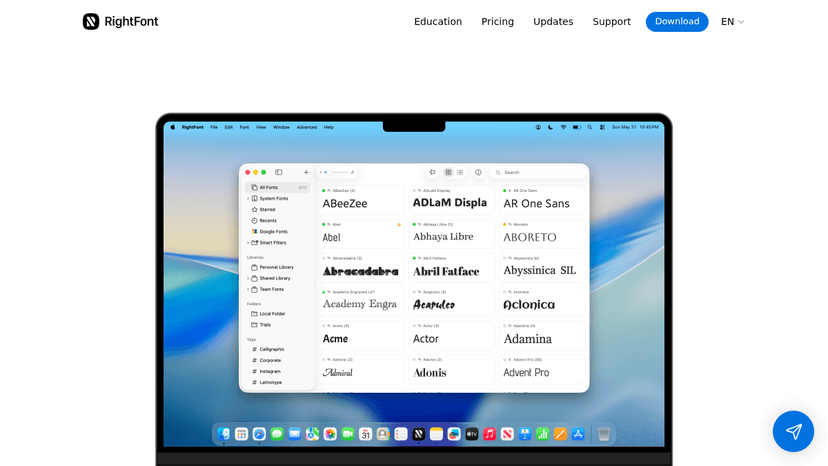Open Safari from the dock
Image resolution: width=828 pixels, height=466 pixels.
[259, 434]
